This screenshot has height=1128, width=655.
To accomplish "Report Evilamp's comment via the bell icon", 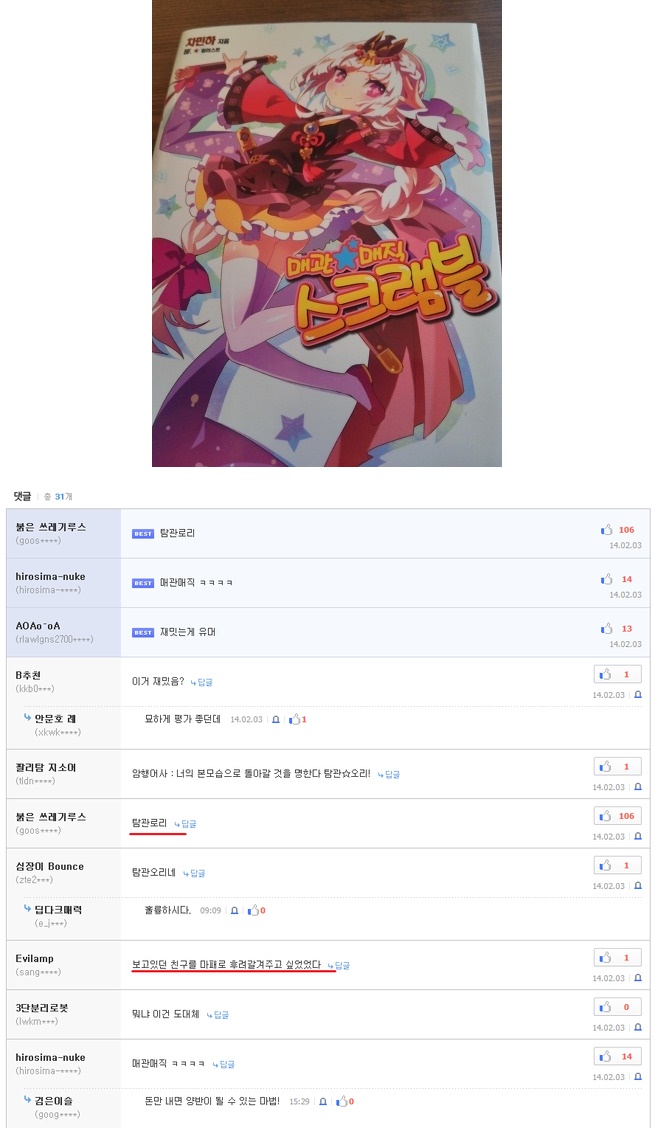I will click(638, 978).
